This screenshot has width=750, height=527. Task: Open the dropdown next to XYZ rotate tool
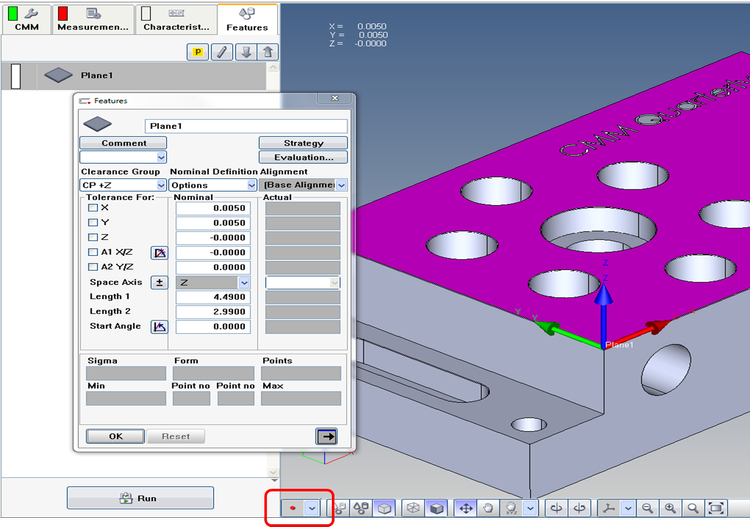(530, 508)
